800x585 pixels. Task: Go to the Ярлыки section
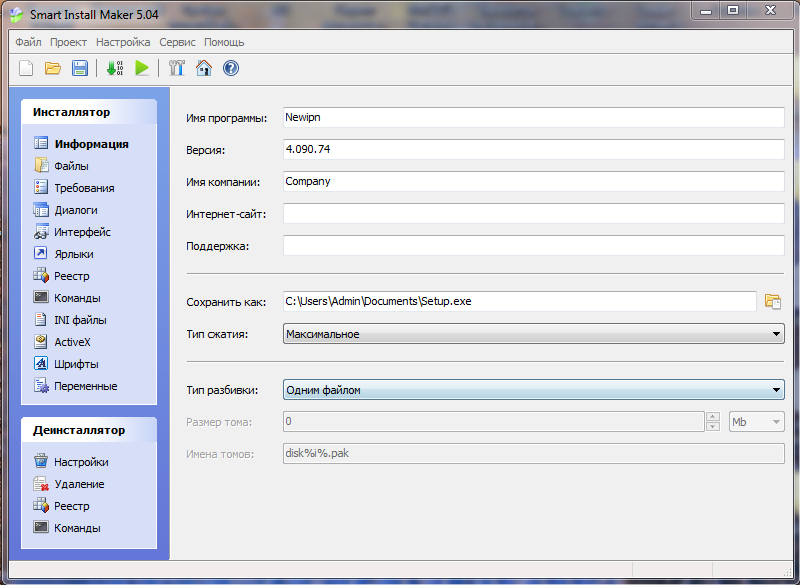coord(73,254)
